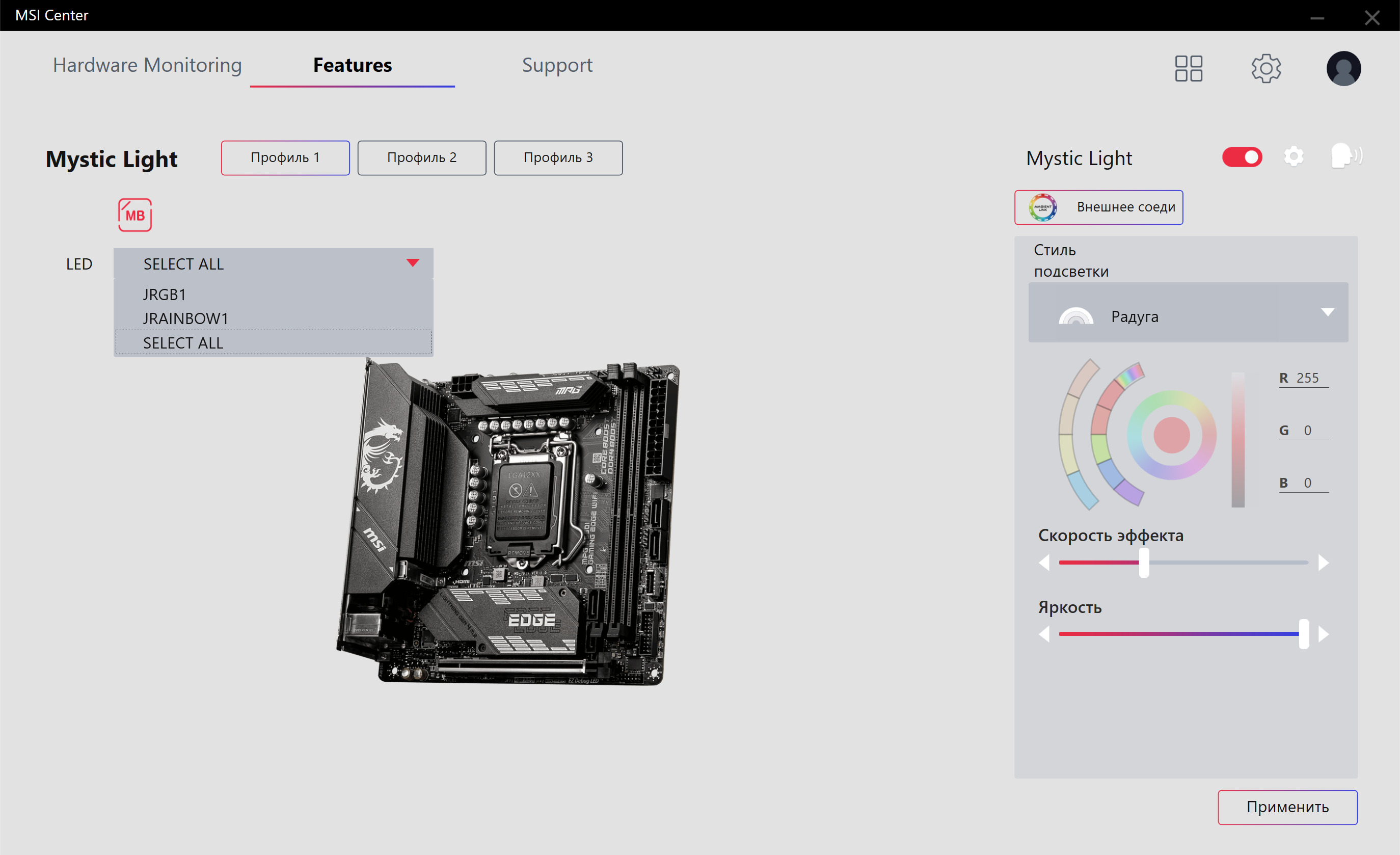Choose JRAINBOW1 from the LED list

point(185,318)
